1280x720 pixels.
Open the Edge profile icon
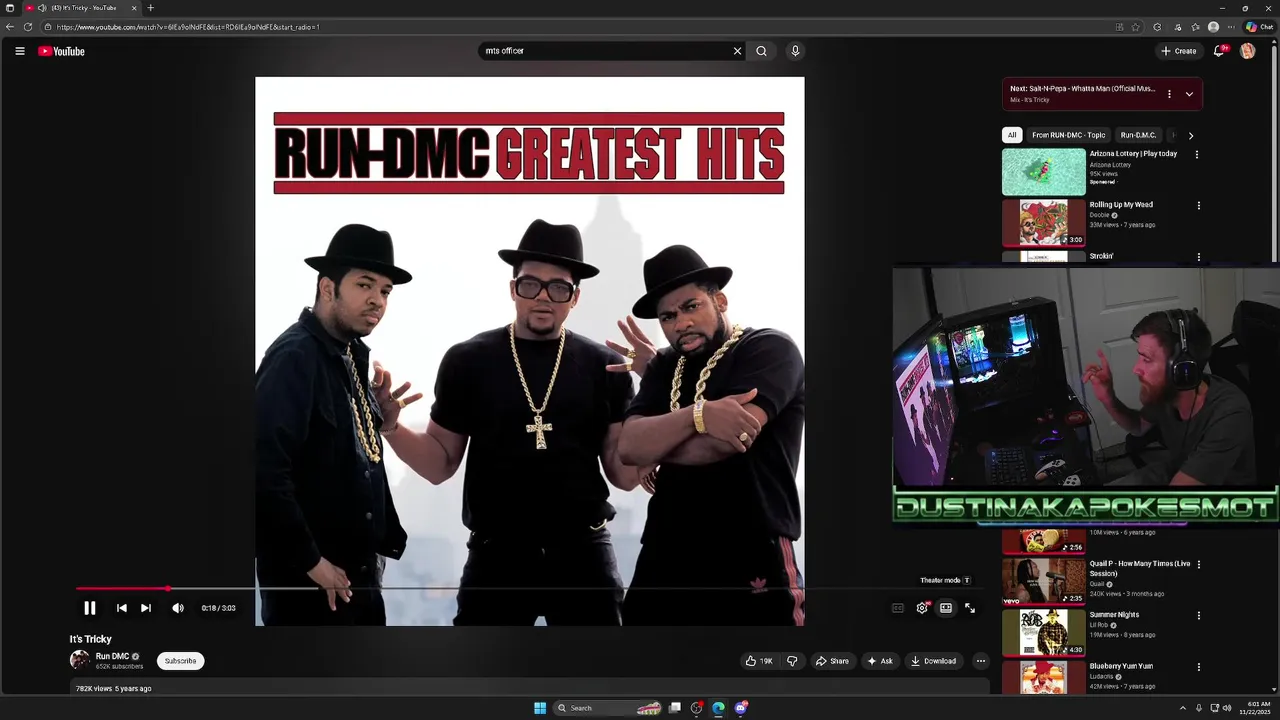(x=1214, y=27)
